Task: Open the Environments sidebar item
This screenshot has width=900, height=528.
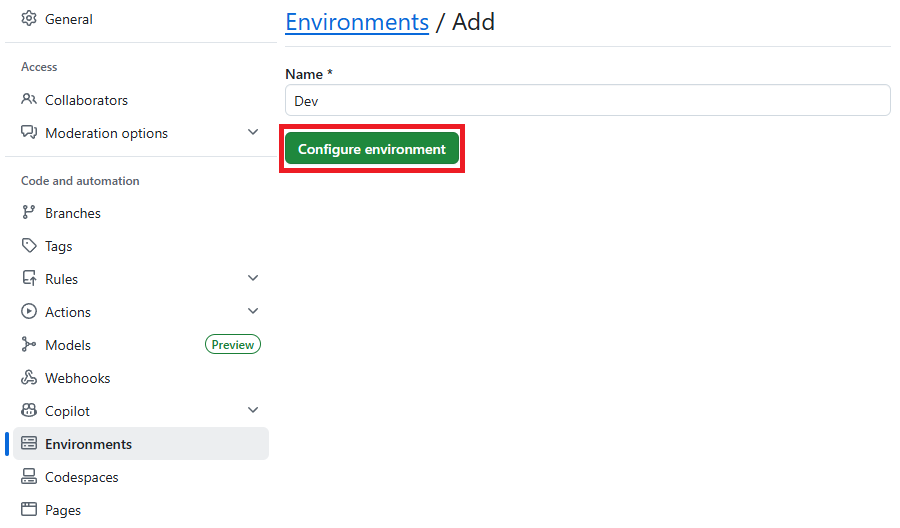Action: 141,444
